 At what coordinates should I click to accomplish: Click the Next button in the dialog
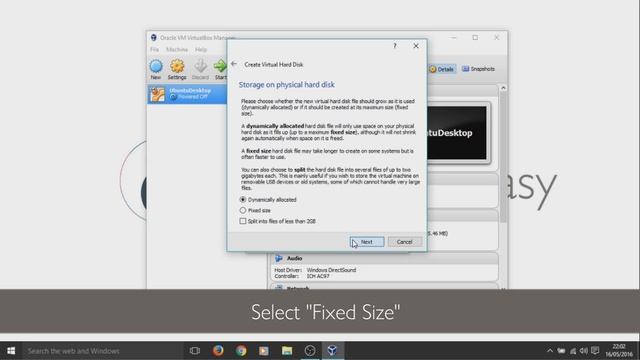(x=367, y=242)
